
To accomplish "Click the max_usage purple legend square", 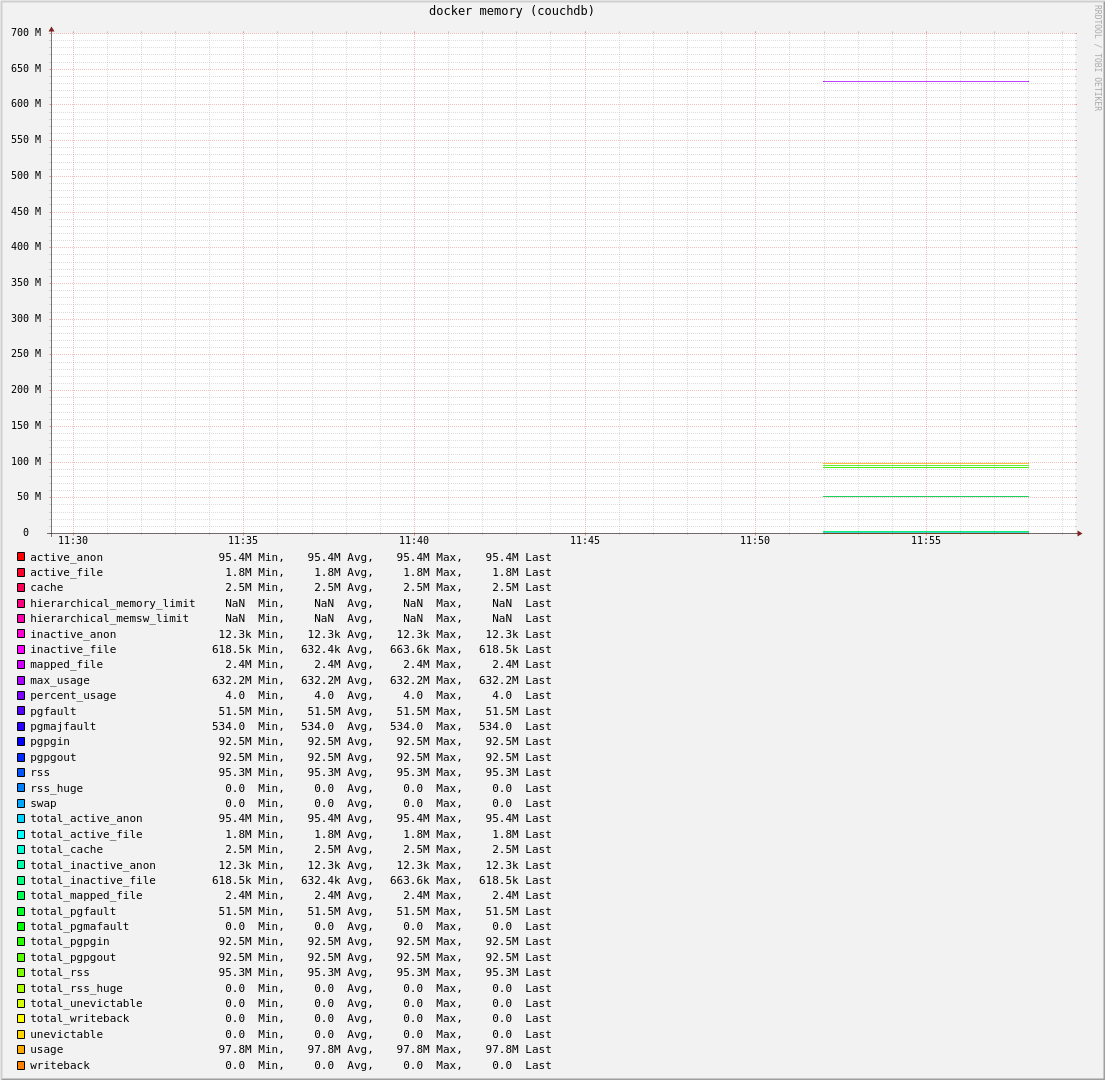I will [x=21, y=679].
